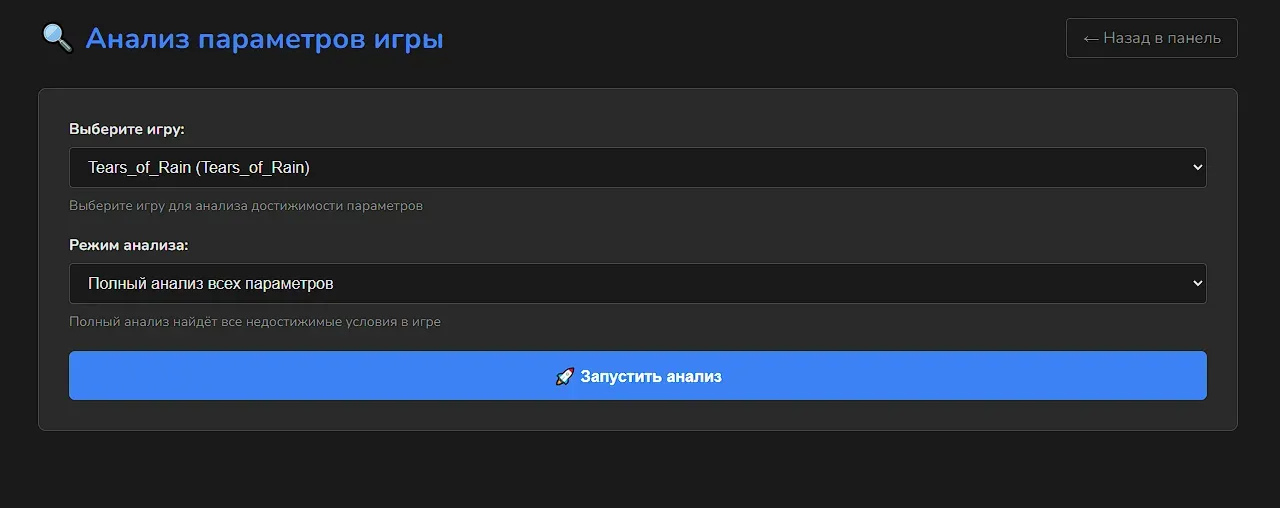Click the «Выберите игру:» field label
This screenshot has width=1280, height=508.
pyautogui.click(x=127, y=129)
